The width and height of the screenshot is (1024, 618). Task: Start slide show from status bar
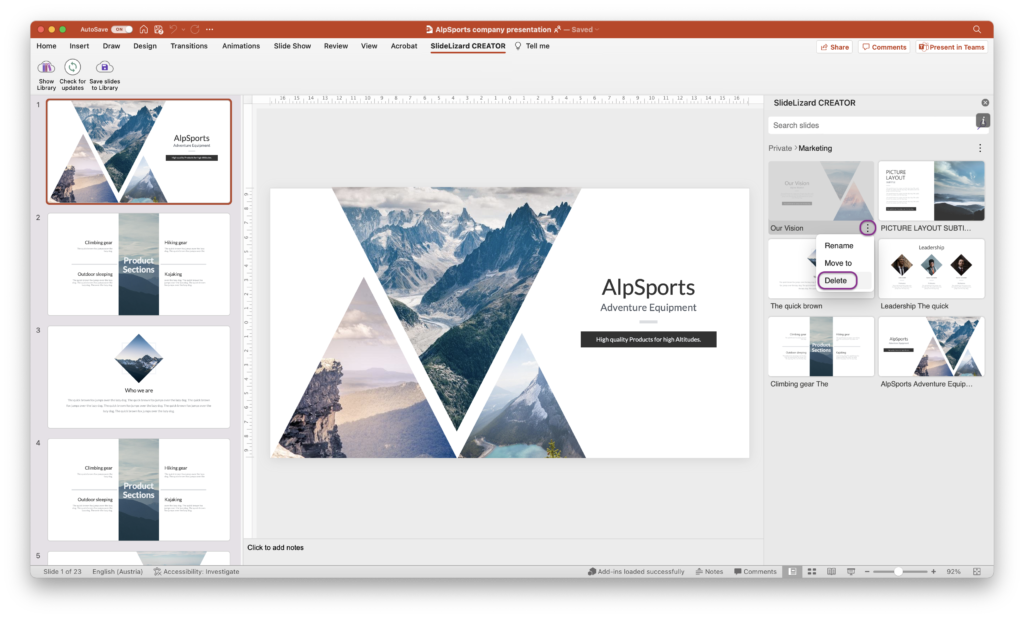point(851,572)
